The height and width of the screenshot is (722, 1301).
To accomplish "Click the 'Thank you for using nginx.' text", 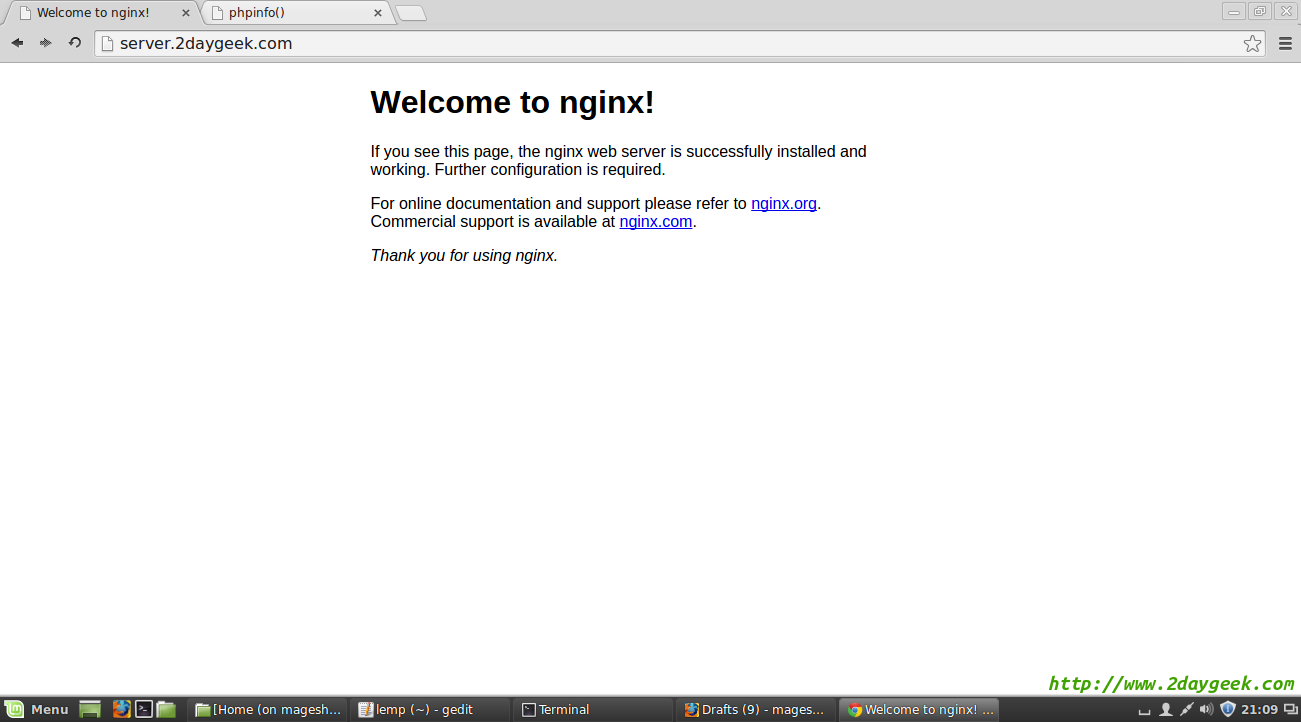I will (x=464, y=255).
